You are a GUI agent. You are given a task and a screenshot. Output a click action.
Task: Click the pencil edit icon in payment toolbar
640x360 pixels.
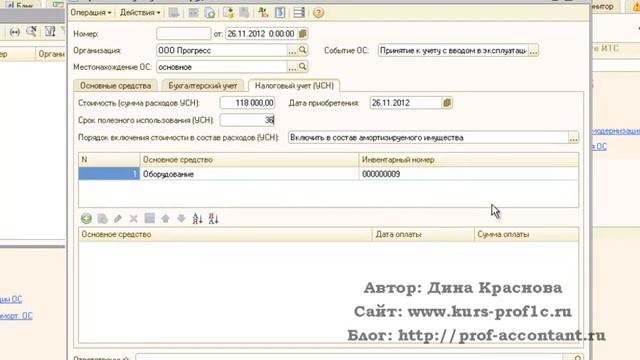point(118,219)
